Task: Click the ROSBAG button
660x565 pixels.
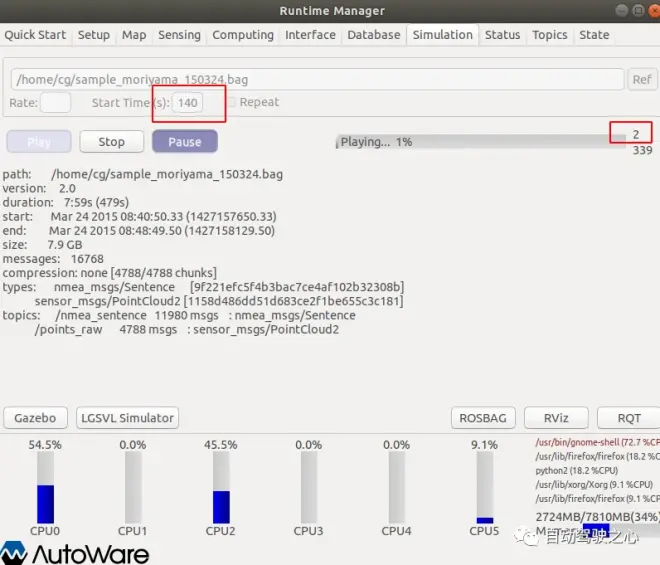Action: click(x=483, y=418)
